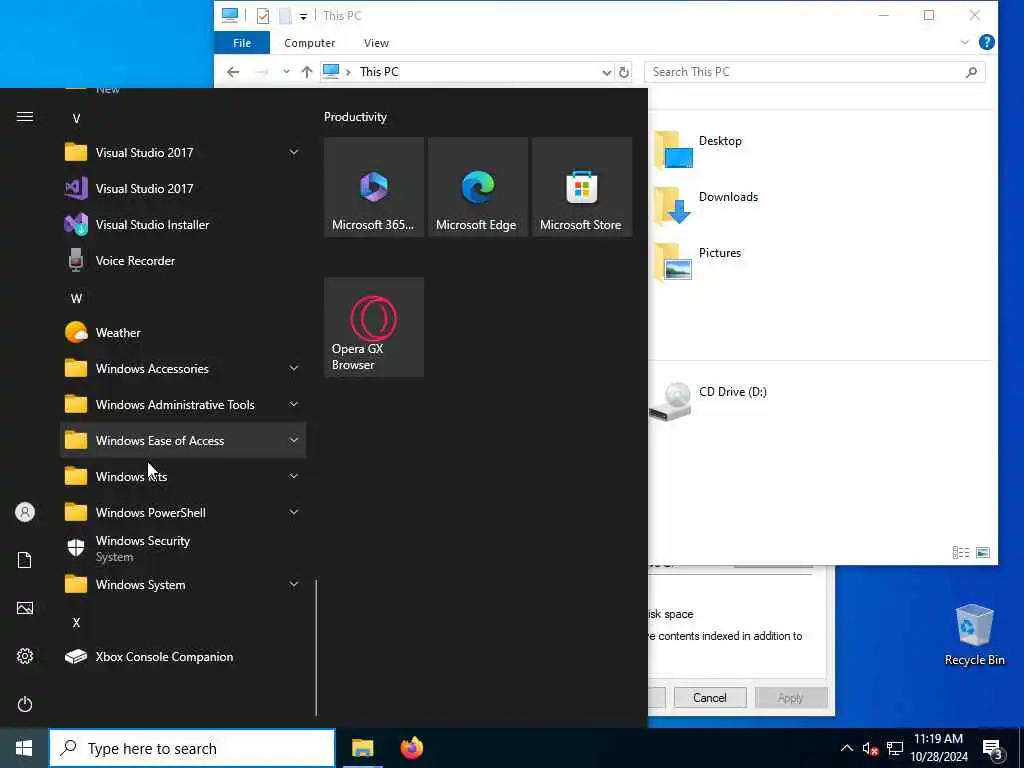Click the muted volume tray icon
The image size is (1024, 768).
[x=870, y=748]
